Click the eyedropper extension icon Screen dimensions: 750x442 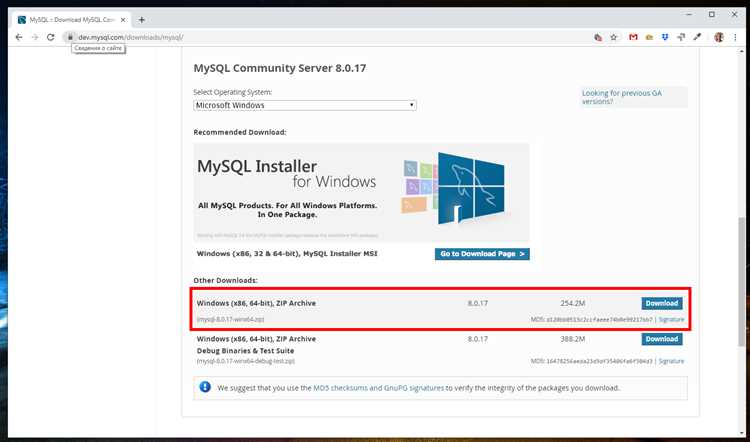click(697, 37)
